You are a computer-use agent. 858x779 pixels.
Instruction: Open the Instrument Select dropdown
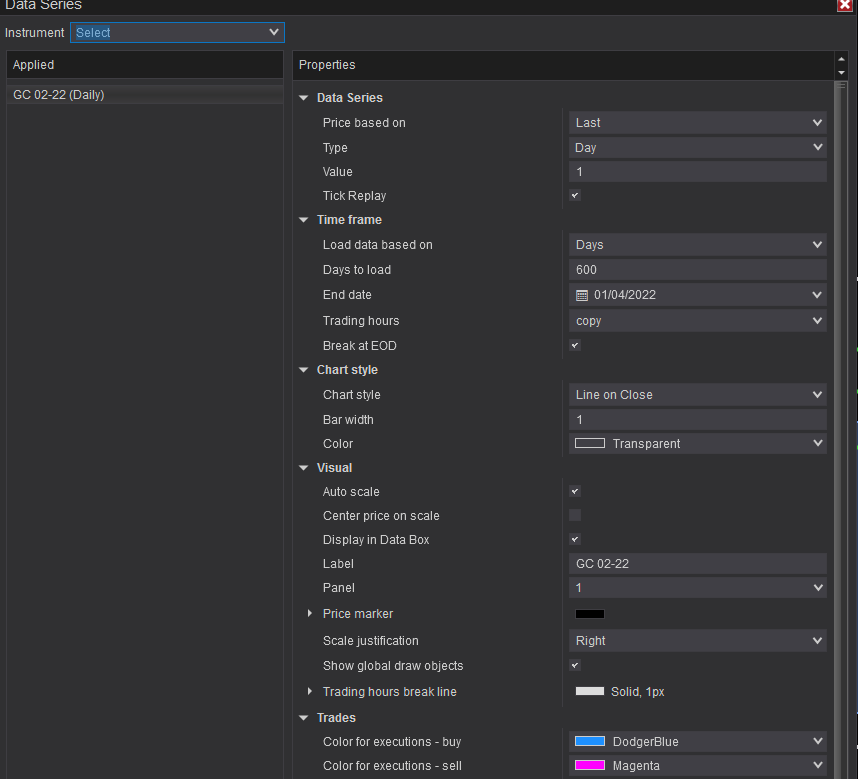pos(177,32)
